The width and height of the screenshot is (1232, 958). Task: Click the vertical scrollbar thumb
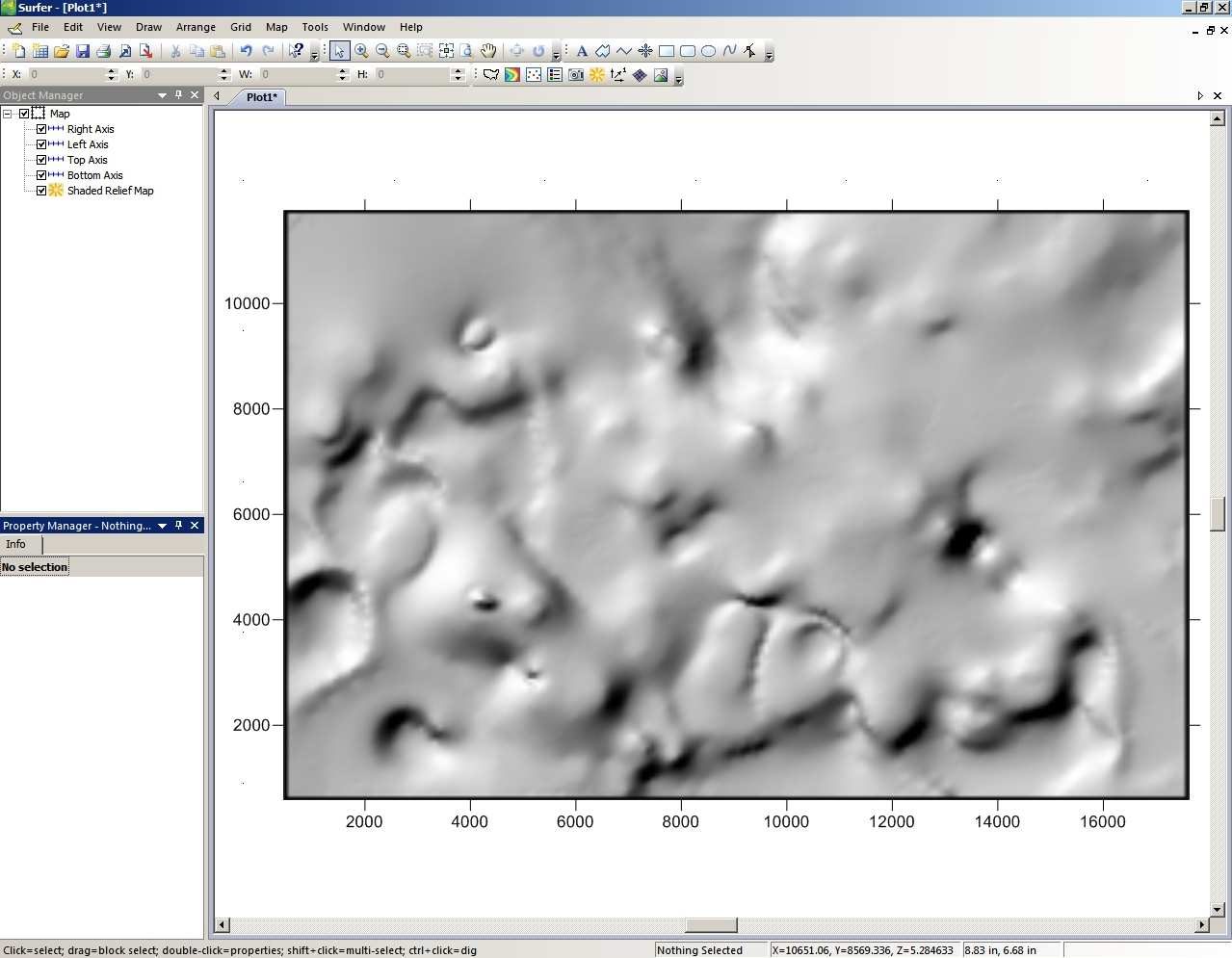pyautogui.click(x=1218, y=514)
